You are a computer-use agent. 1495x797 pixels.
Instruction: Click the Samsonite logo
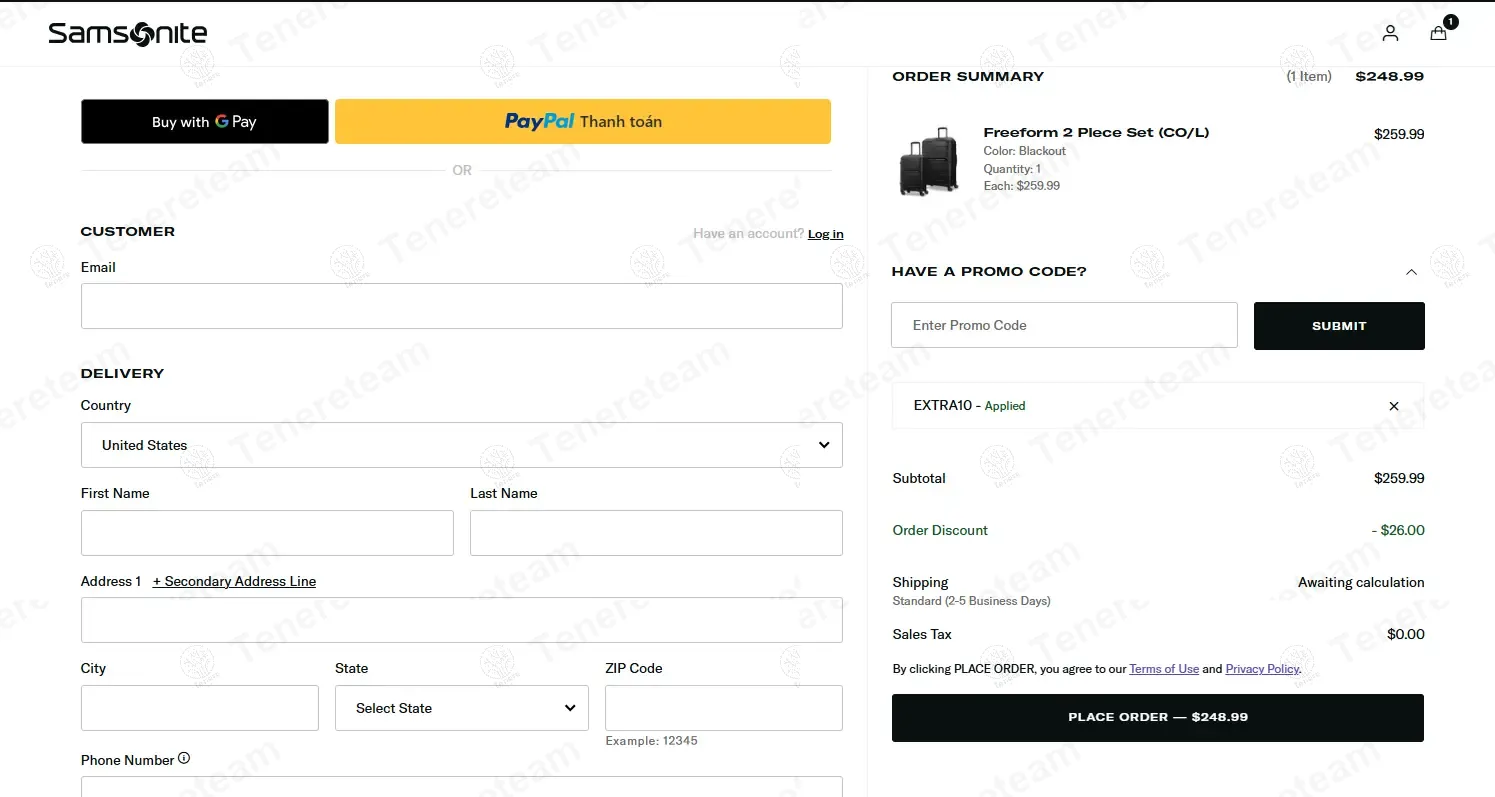coord(127,33)
